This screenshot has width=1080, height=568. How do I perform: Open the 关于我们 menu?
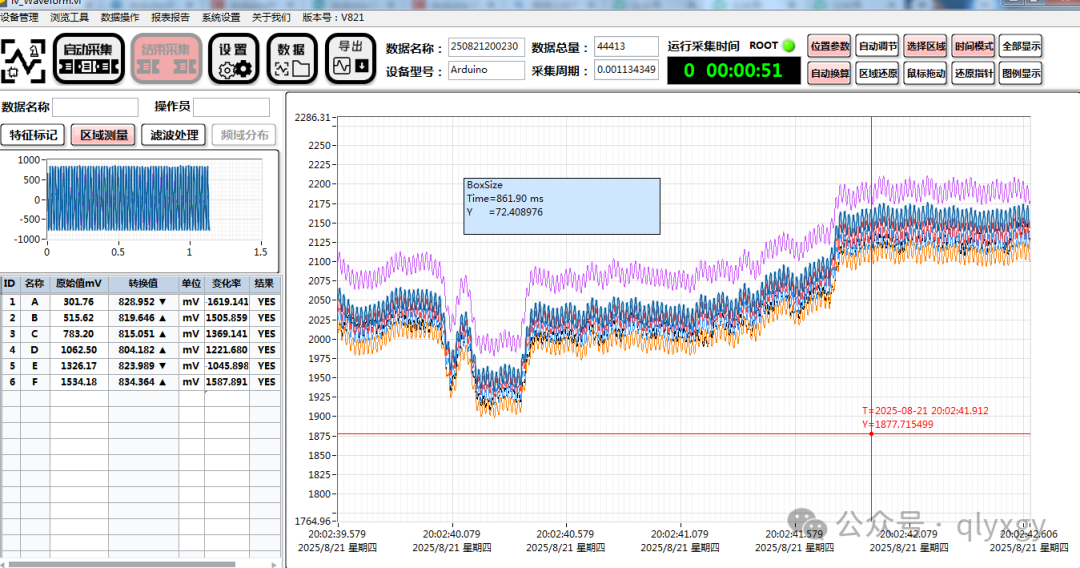pos(271,17)
